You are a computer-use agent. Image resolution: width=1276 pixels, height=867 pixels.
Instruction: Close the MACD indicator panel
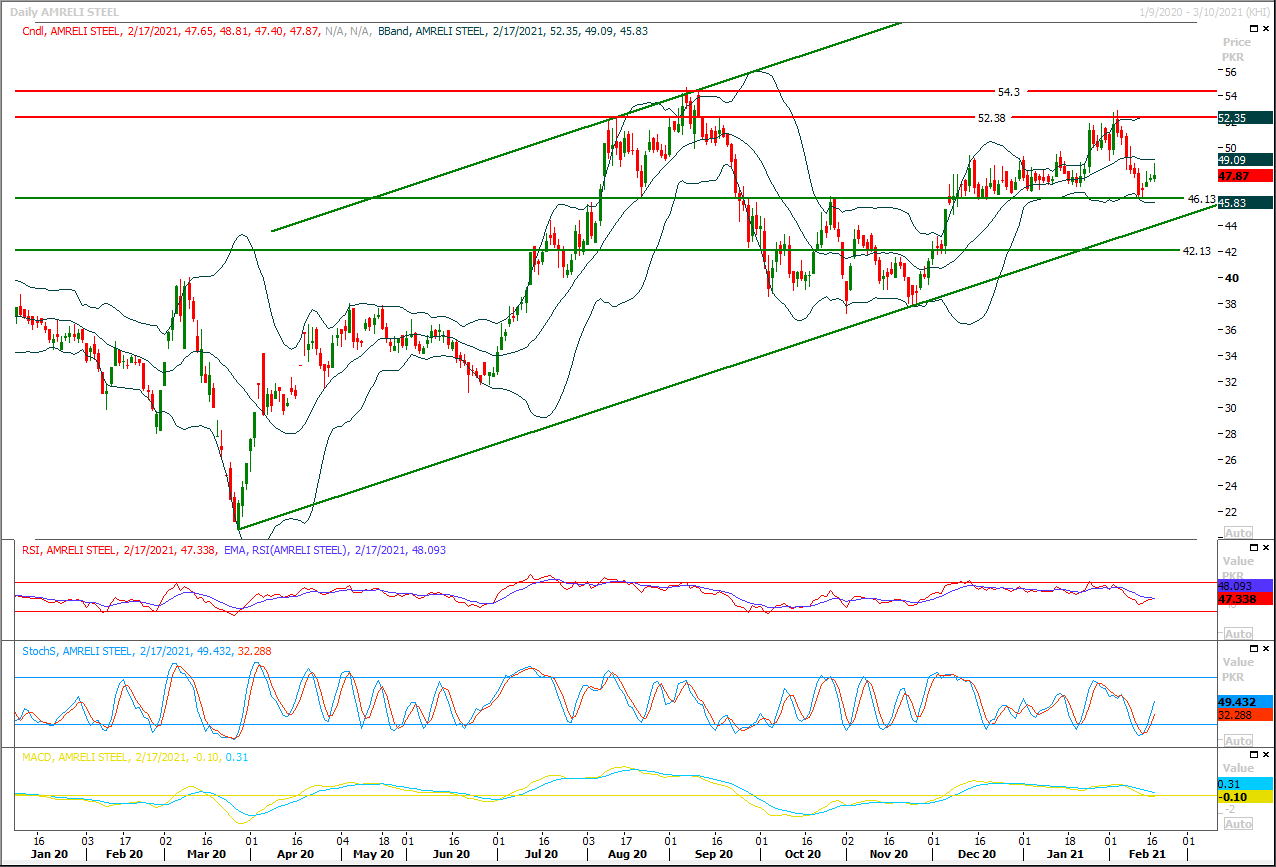click(1266, 755)
